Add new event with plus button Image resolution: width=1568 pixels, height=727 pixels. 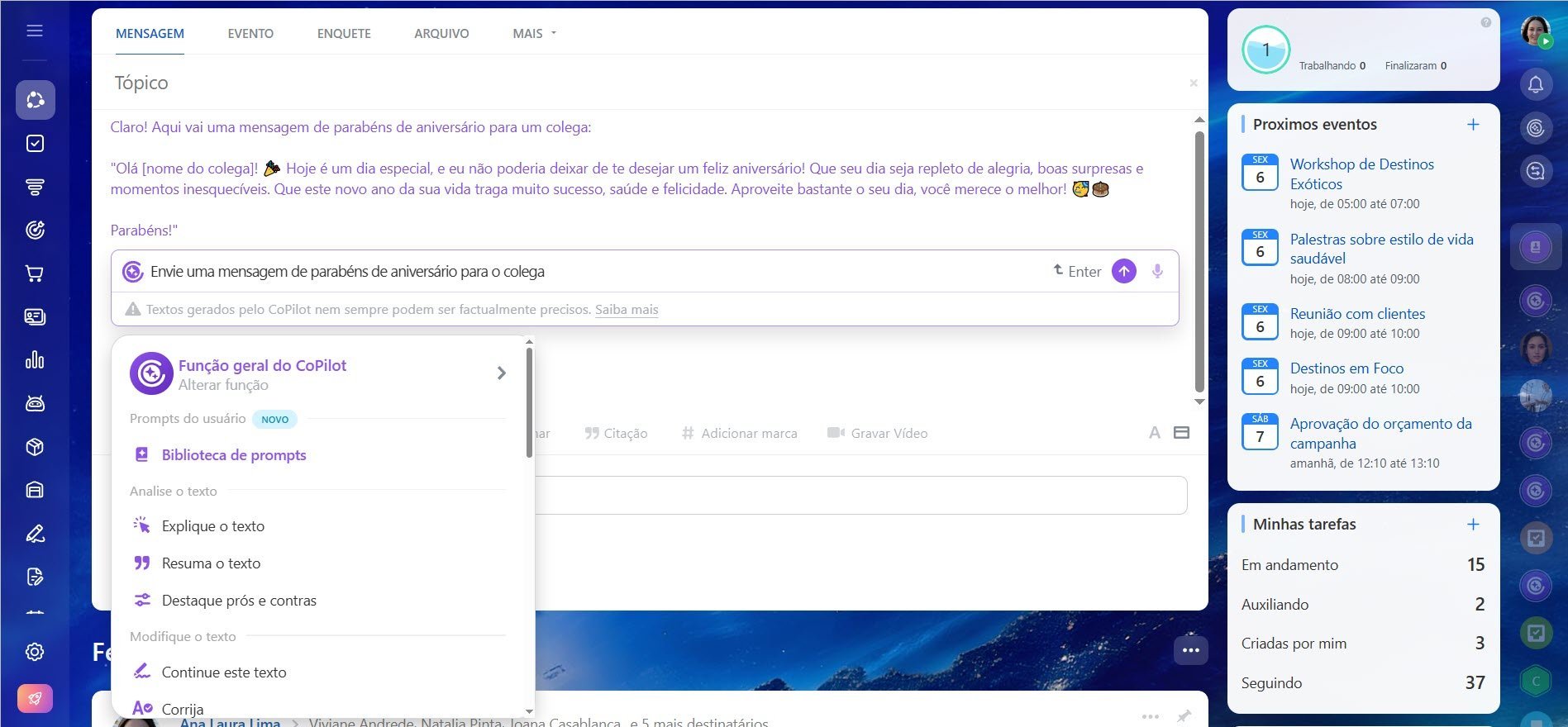click(x=1472, y=125)
